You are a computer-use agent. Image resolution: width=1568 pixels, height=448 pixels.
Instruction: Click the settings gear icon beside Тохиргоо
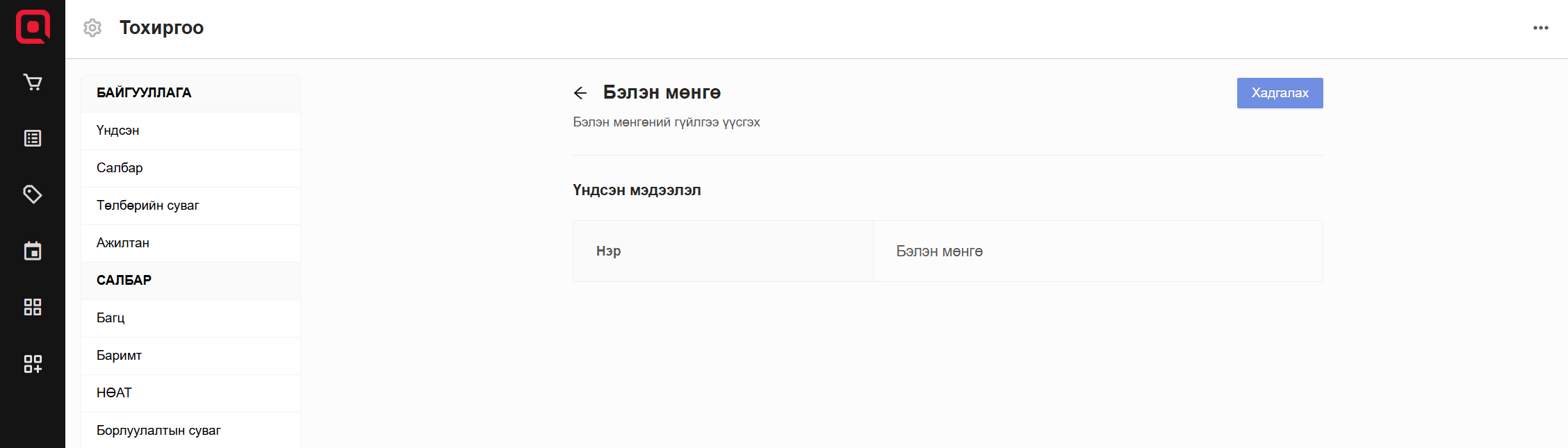click(92, 28)
